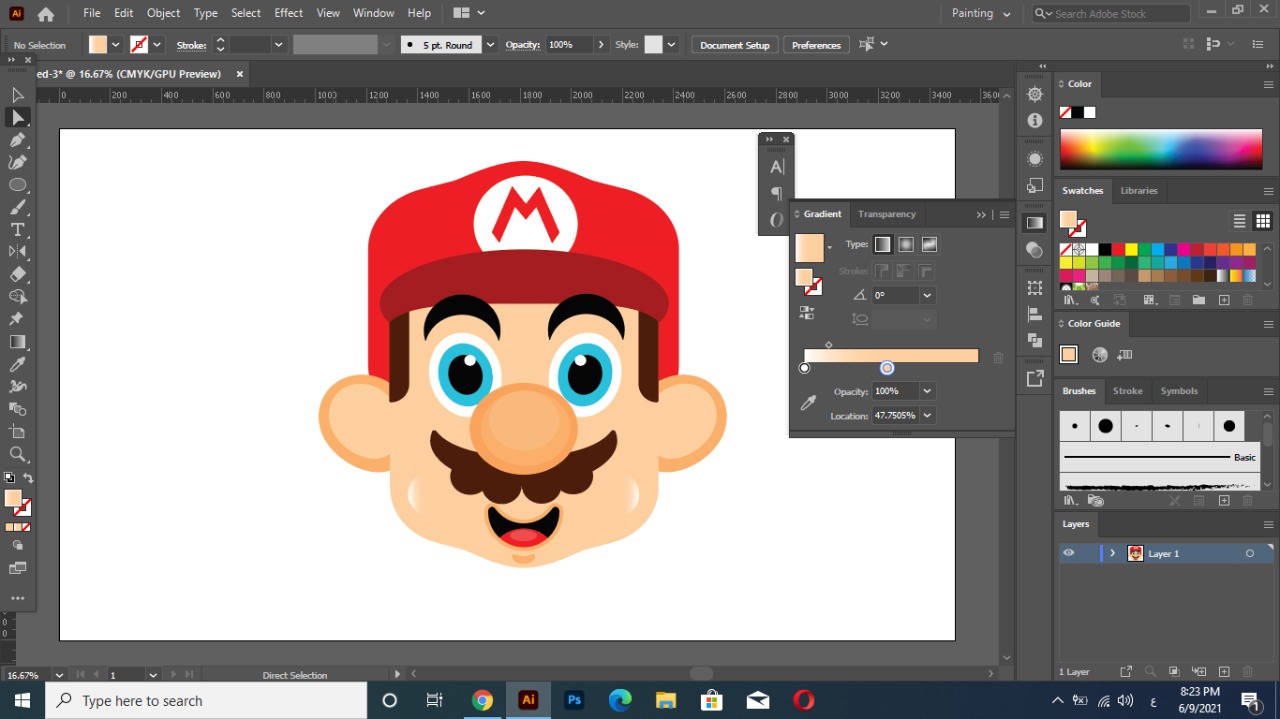Open the Painting workspace switcher
This screenshot has width=1280, height=719.
pos(981,14)
